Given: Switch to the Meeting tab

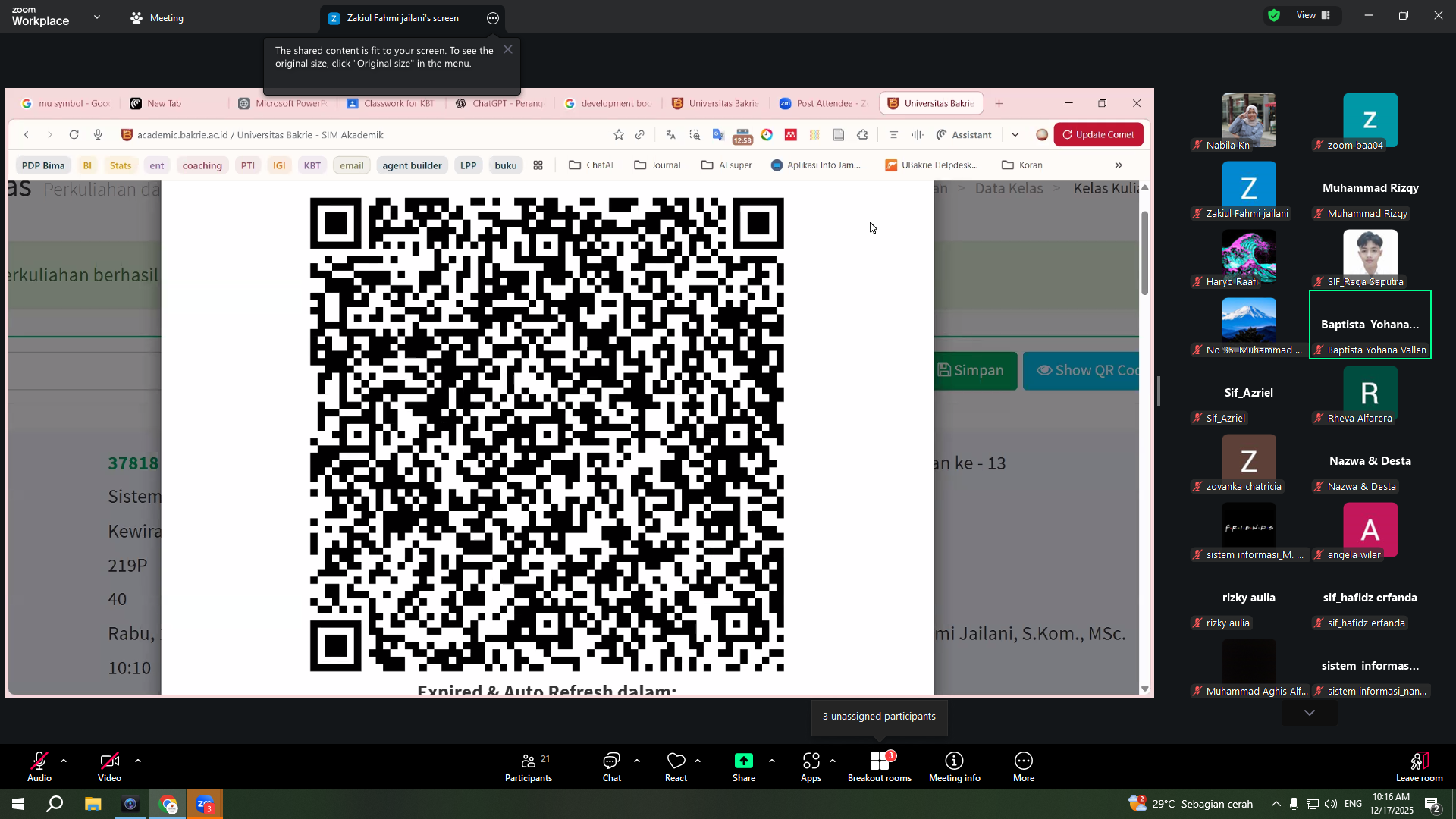Looking at the screenshot, I should coord(157,18).
